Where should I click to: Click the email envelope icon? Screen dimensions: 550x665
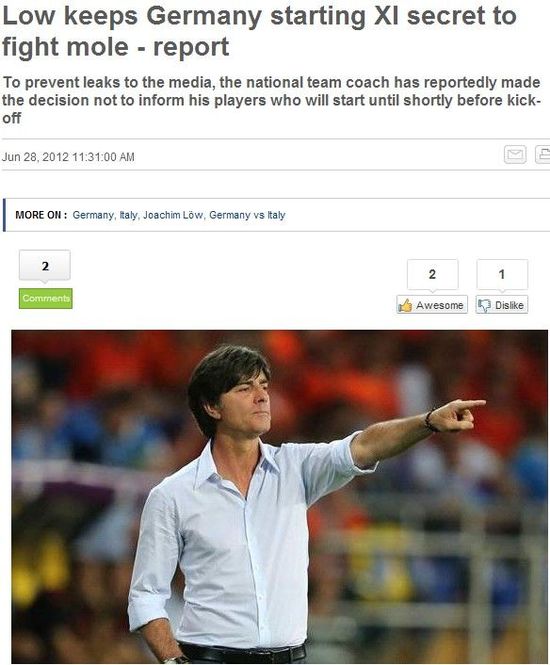pyautogui.click(x=515, y=154)
